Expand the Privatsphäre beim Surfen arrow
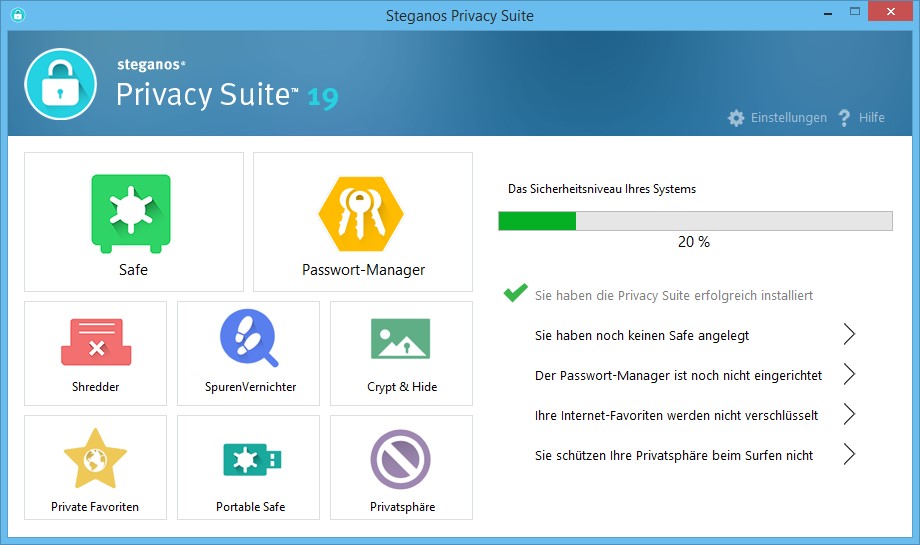Image resolution: width=920 pixels, height=545 pixels. (x=849, y=453)
